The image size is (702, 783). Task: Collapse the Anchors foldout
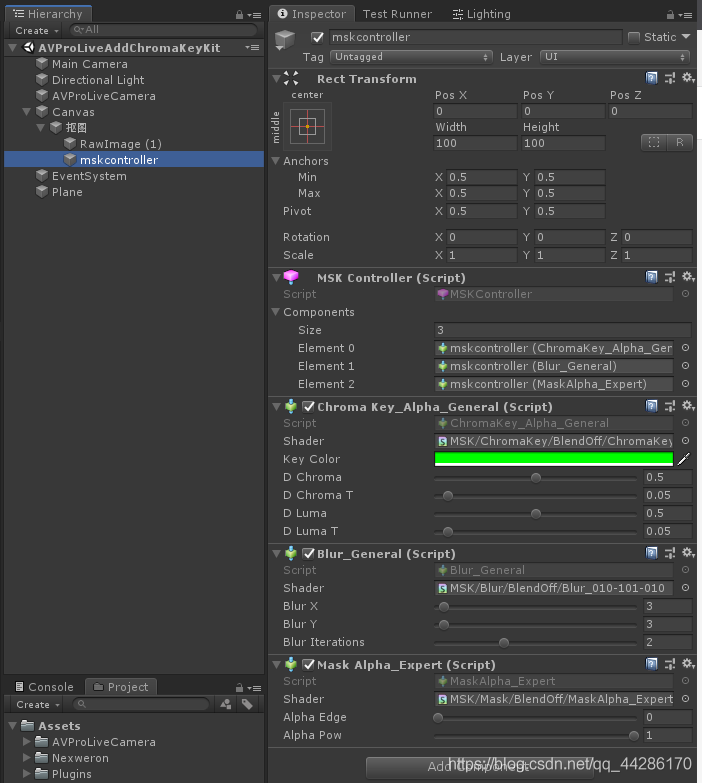pyautogui.click(x=275, y=161)
